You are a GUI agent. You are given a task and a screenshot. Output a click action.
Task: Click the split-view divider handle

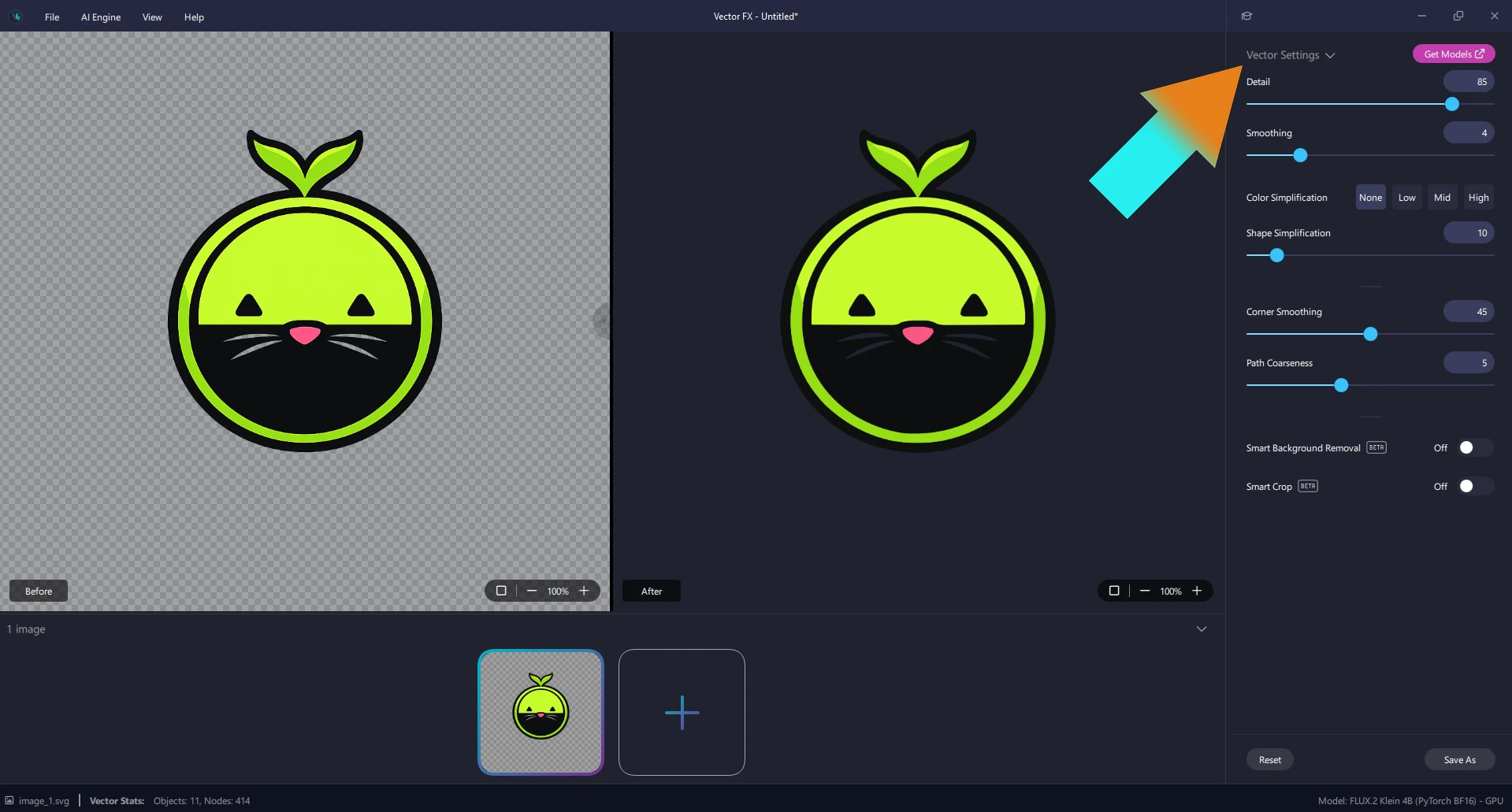coord(602,321)
